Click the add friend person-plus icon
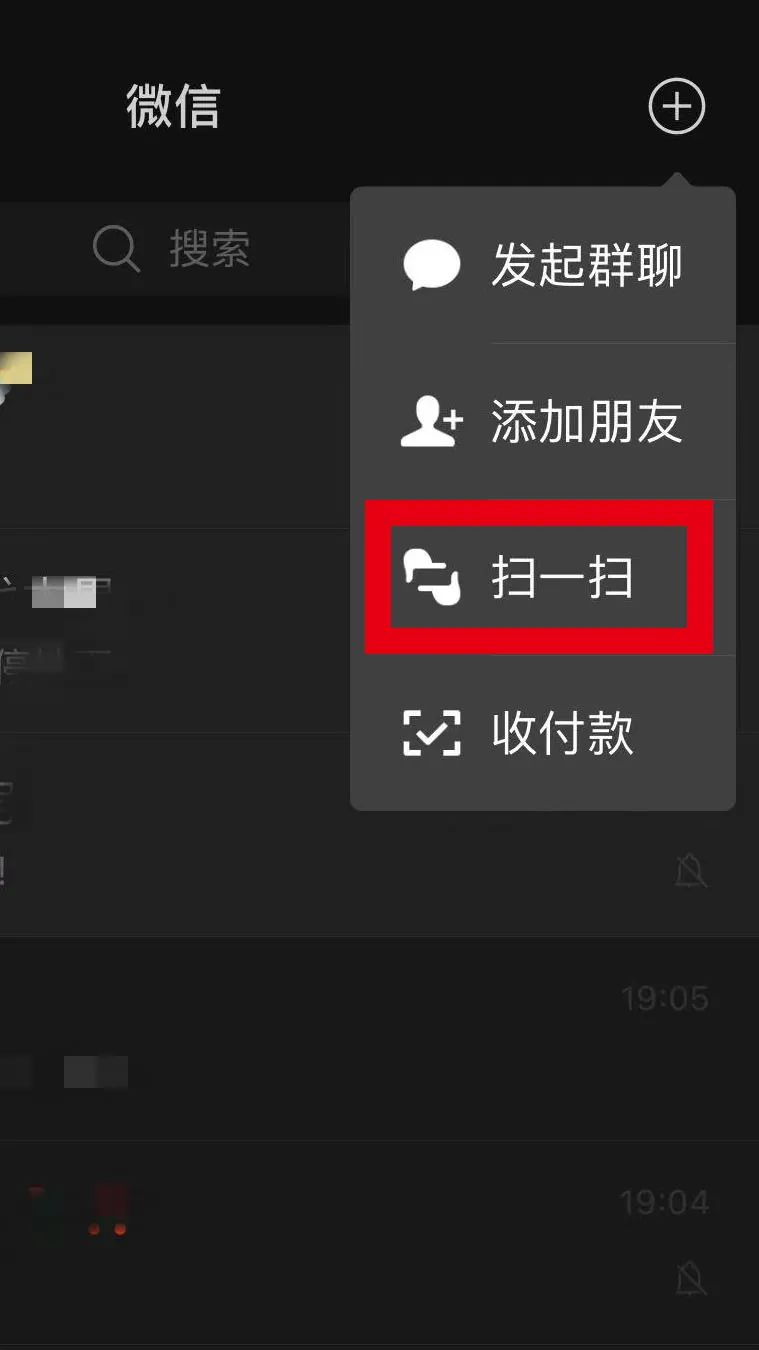Image resolution: width=759 pixels, height=1350 pixels. pyautogui.click(x=431, y=421)
